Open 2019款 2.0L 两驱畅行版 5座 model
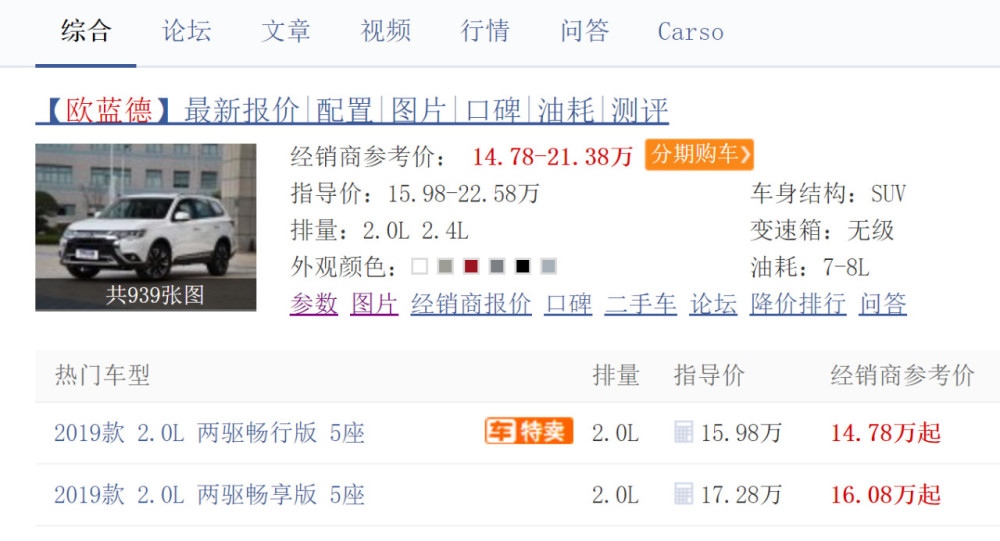 [209, 433]
